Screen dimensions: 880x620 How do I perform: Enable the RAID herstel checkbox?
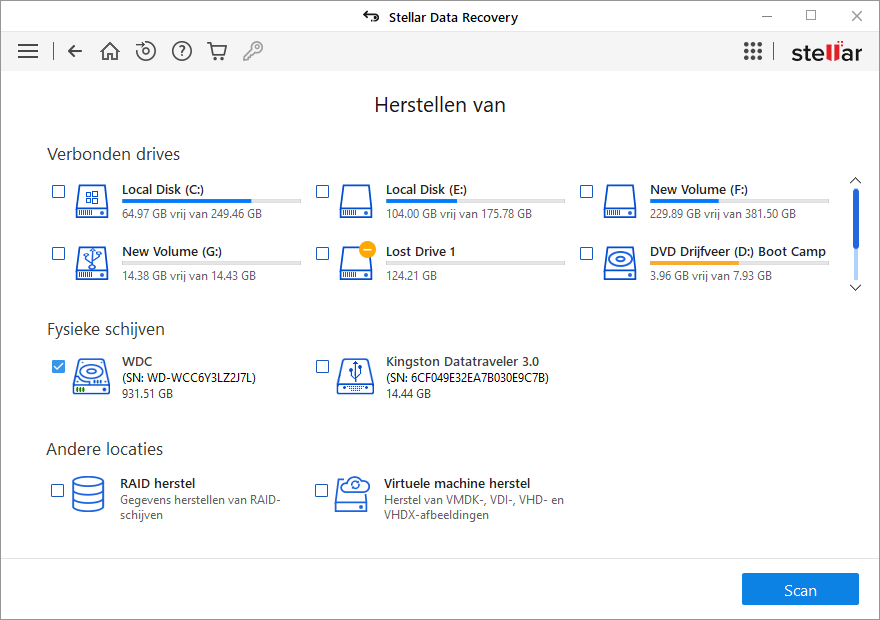pos(57,490)
